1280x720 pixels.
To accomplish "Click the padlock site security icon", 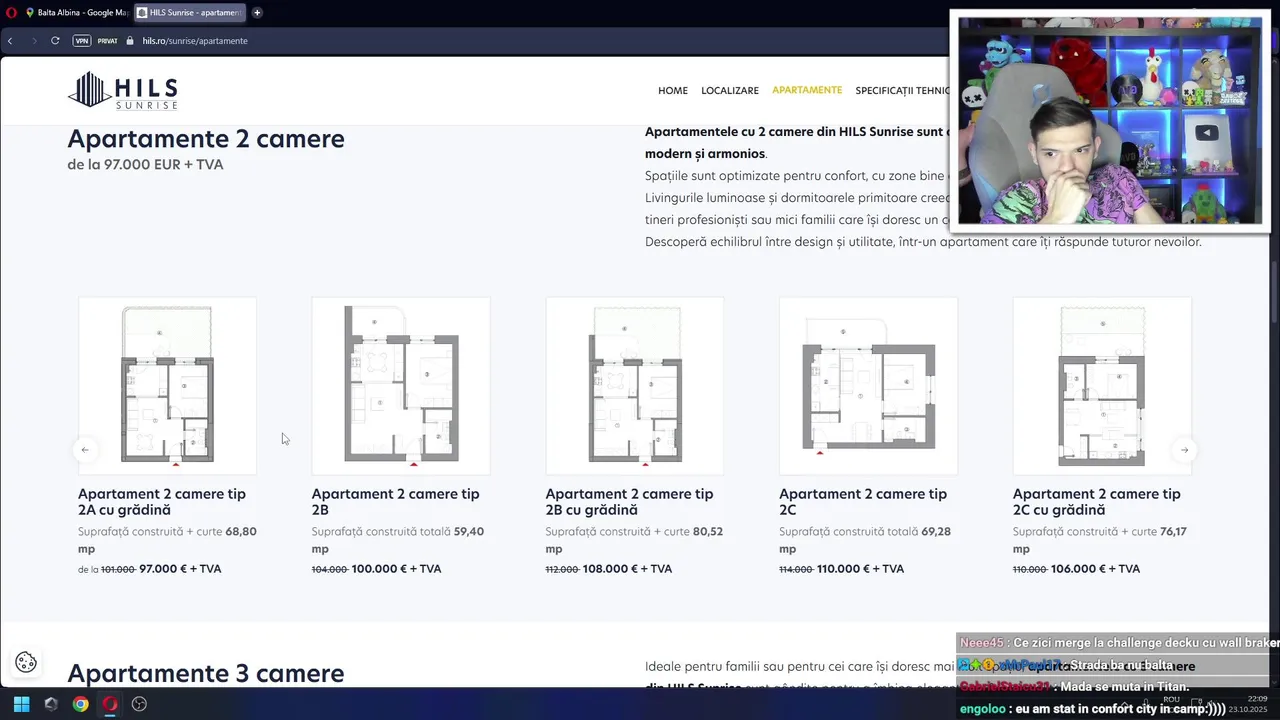I will pyautogui.click(x=130, y=41).
